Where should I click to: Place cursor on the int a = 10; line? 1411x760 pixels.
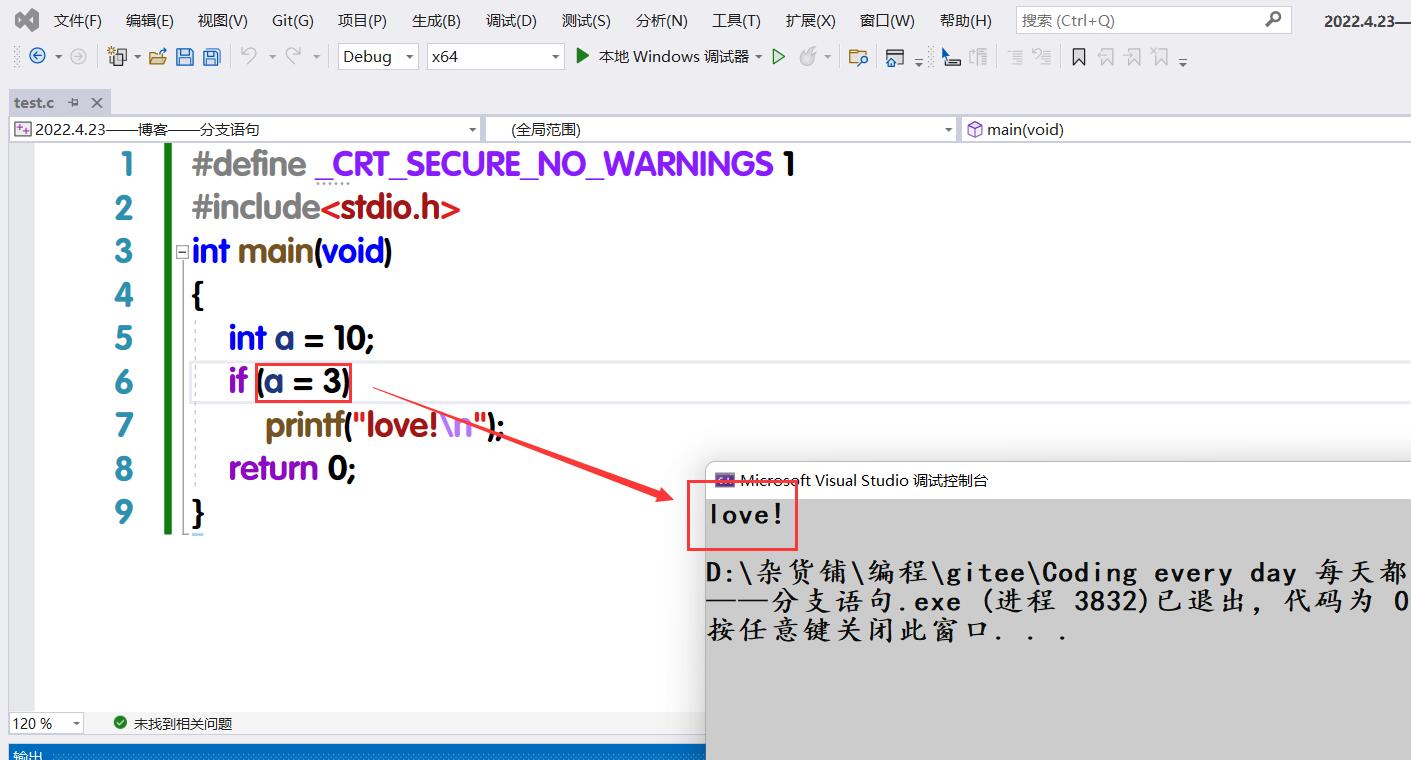click(301, 338)
